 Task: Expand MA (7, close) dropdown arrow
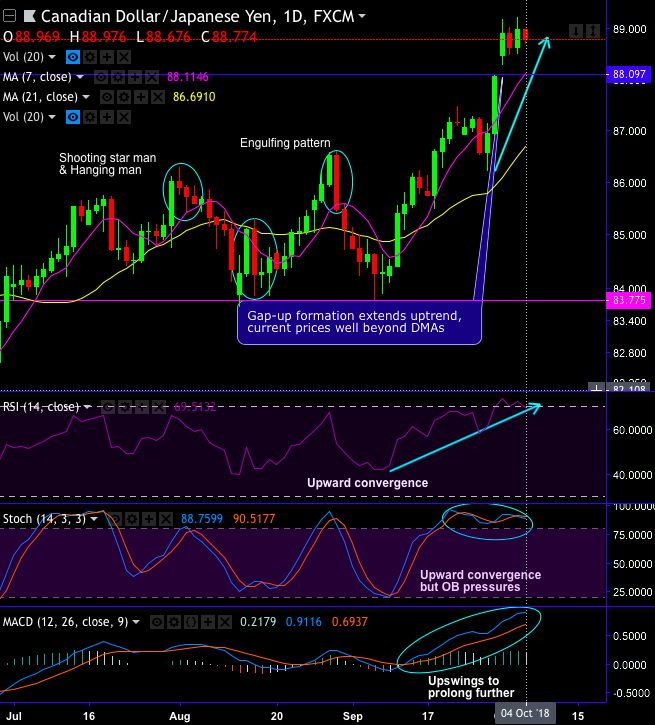(x=80, y=77)
